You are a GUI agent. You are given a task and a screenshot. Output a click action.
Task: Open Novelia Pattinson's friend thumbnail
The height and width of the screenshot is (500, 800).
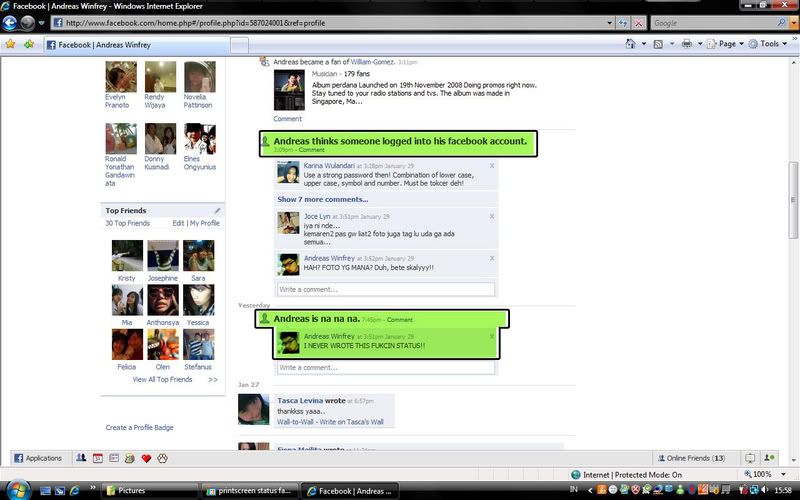pos(199,77)
